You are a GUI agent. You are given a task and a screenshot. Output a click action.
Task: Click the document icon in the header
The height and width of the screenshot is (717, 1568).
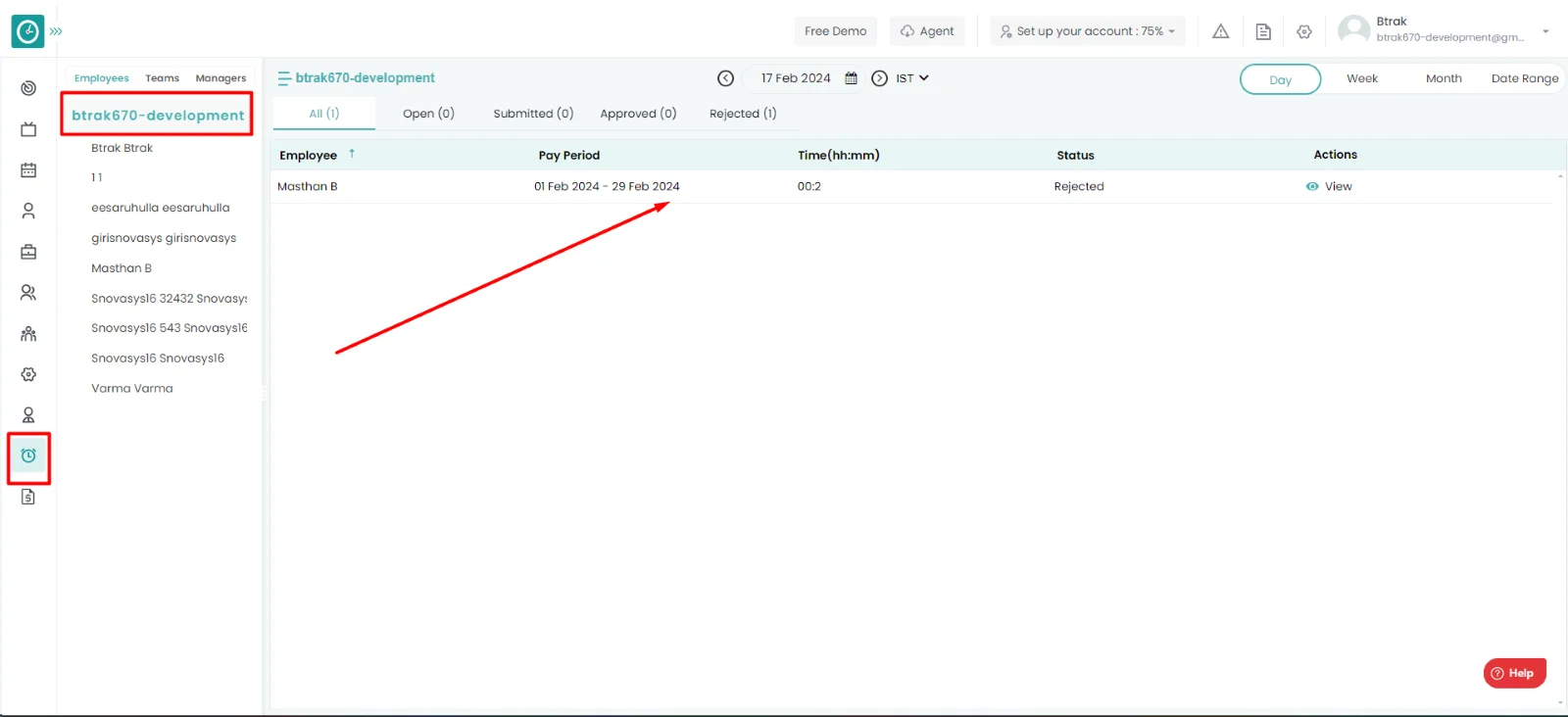tap(1263, 31)
